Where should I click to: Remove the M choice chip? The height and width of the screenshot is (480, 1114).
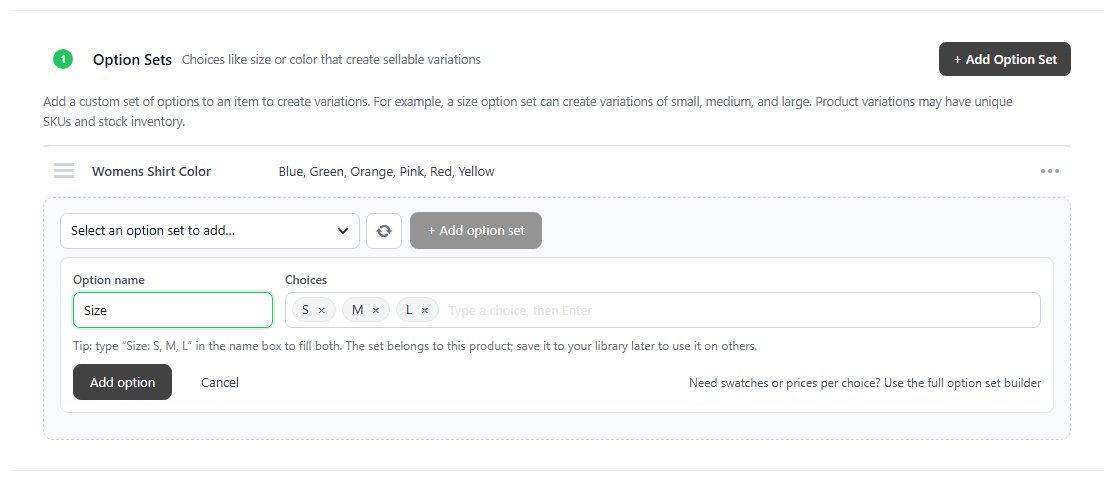pyautogui.click(x=376, y=310)
